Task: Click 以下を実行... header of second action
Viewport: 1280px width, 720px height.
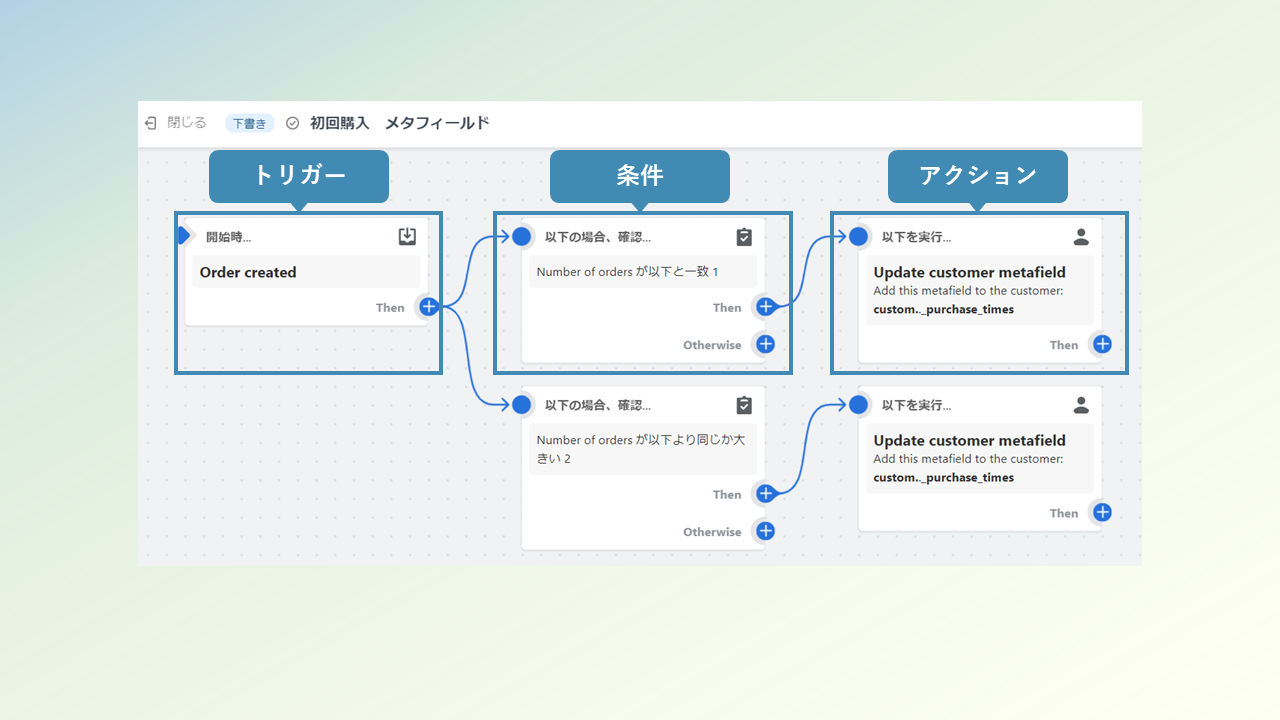Action: click(916, 405)
